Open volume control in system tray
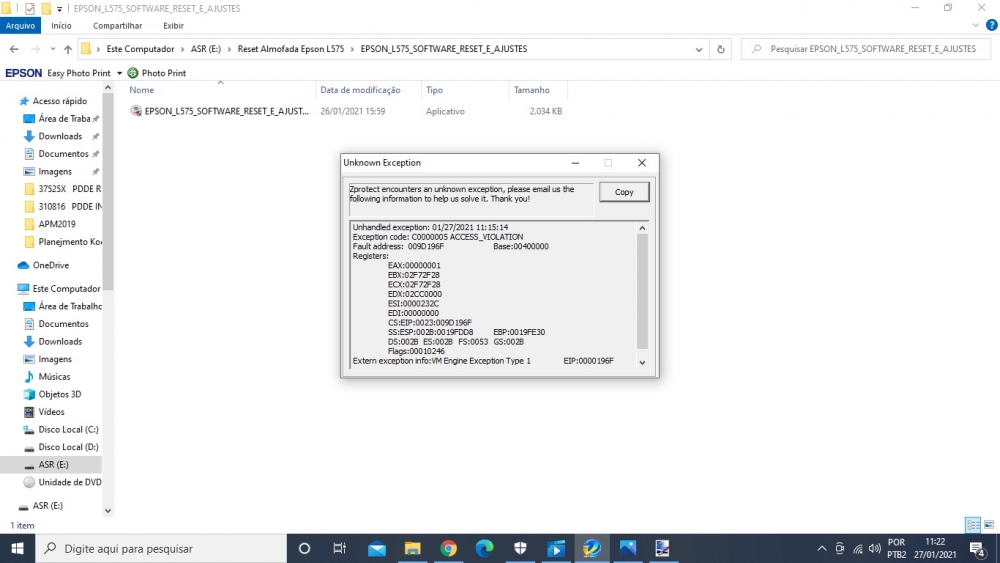 (875, 548)
